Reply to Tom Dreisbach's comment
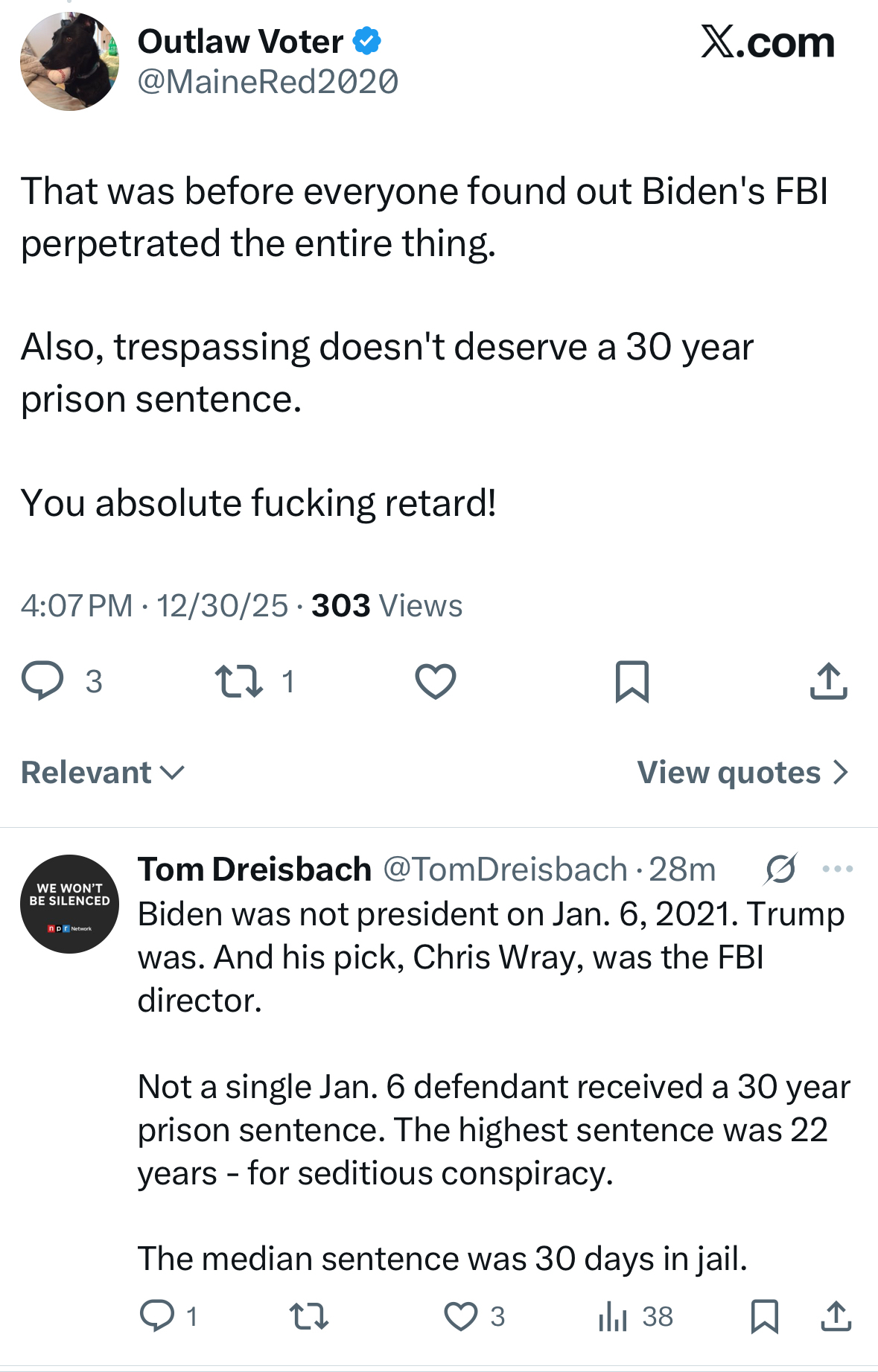This screenshot has height=1372, width=878. (x=157, y=1315)
